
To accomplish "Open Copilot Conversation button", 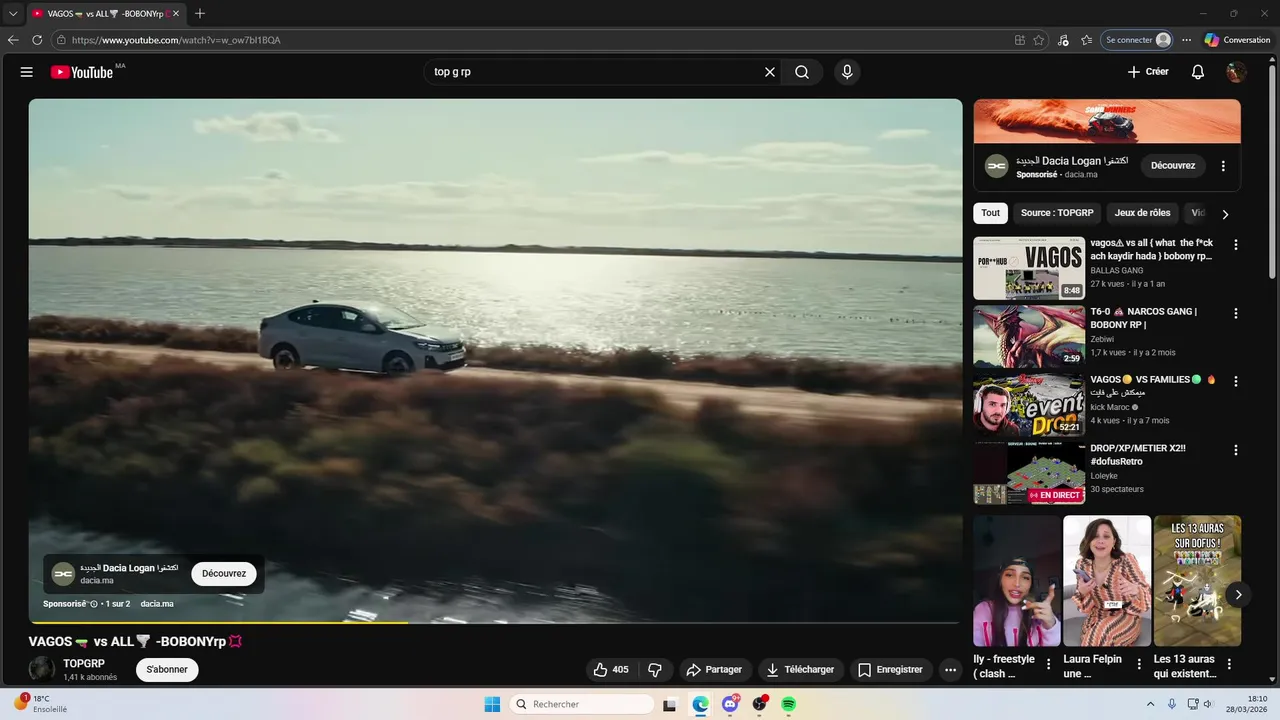I will click(x=1237, y=40).
